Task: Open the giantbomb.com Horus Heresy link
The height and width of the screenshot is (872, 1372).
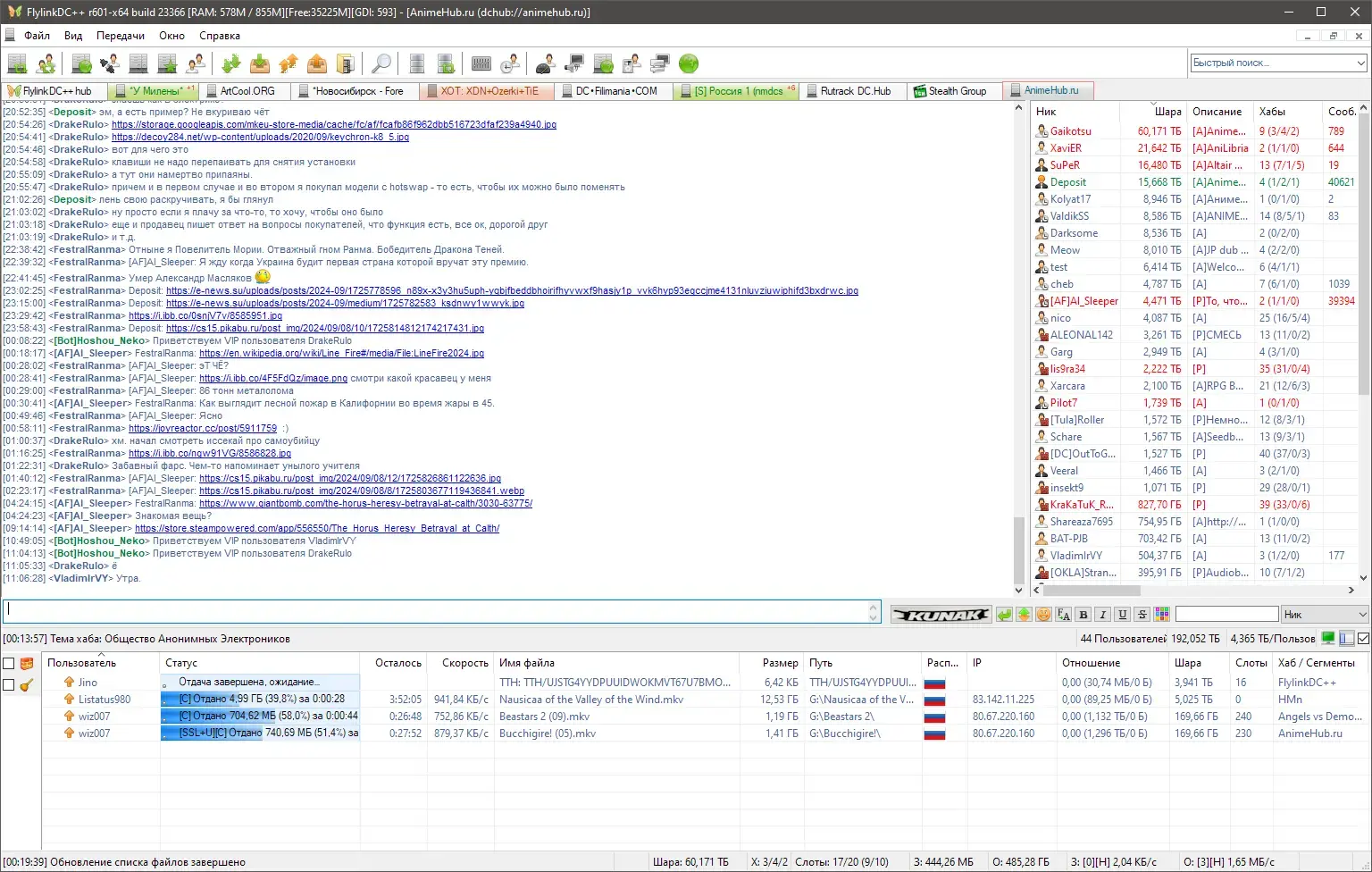Action: [365, 503]
